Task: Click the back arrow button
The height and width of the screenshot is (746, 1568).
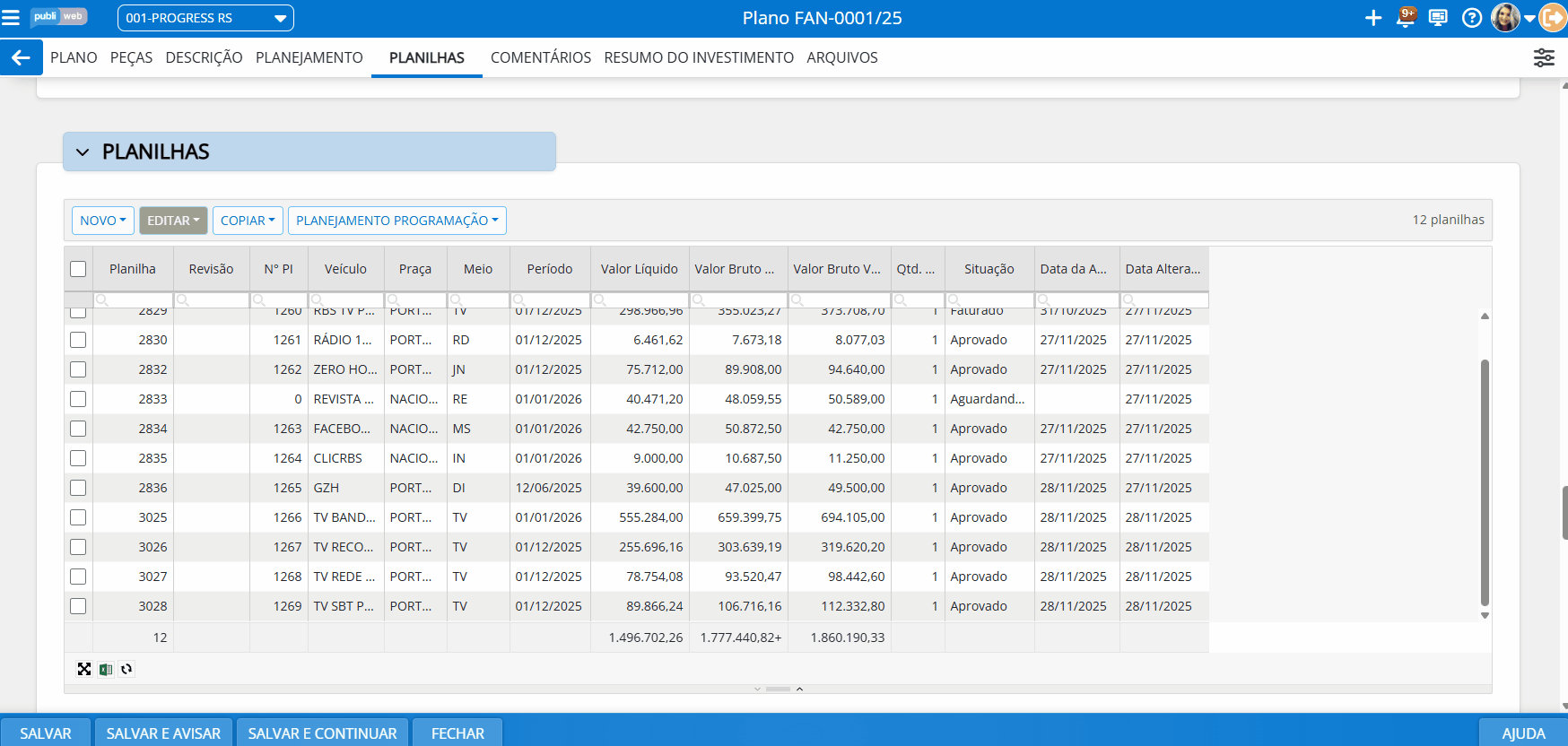Action: [x=21, y=57]
